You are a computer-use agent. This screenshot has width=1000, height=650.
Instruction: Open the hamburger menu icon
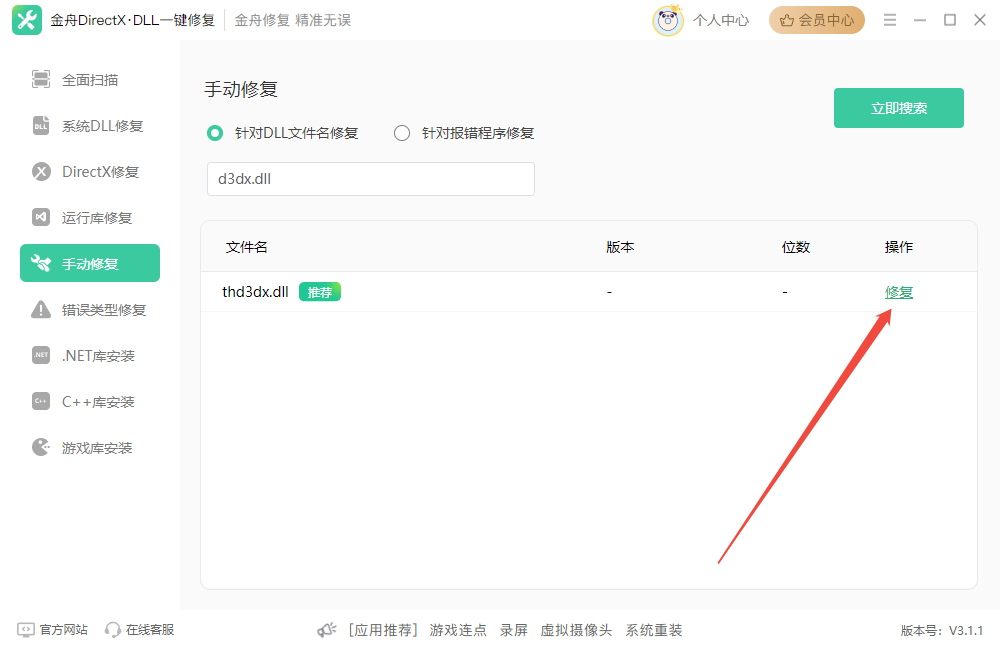[890, 20]
